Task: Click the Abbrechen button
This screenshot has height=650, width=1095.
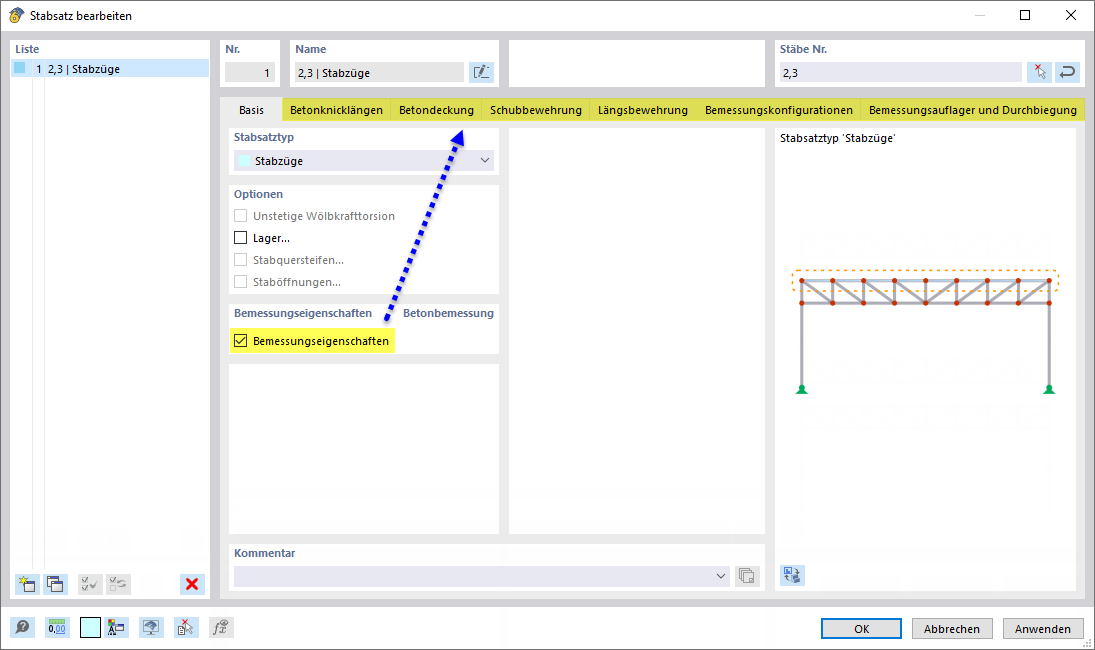Action: (952, 628)
